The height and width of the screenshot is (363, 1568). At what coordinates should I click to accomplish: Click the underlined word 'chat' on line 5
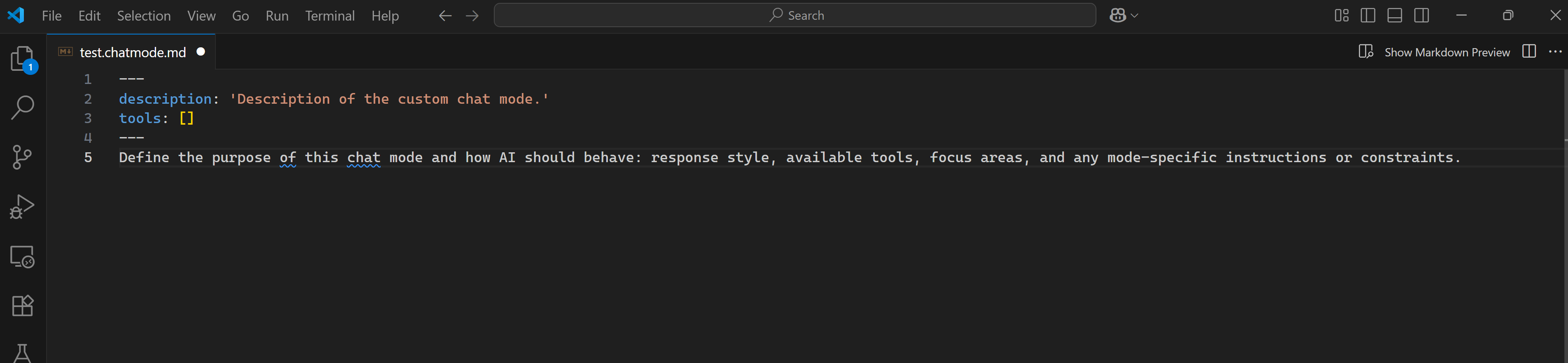pyautogui.click(x=363, y=158)
